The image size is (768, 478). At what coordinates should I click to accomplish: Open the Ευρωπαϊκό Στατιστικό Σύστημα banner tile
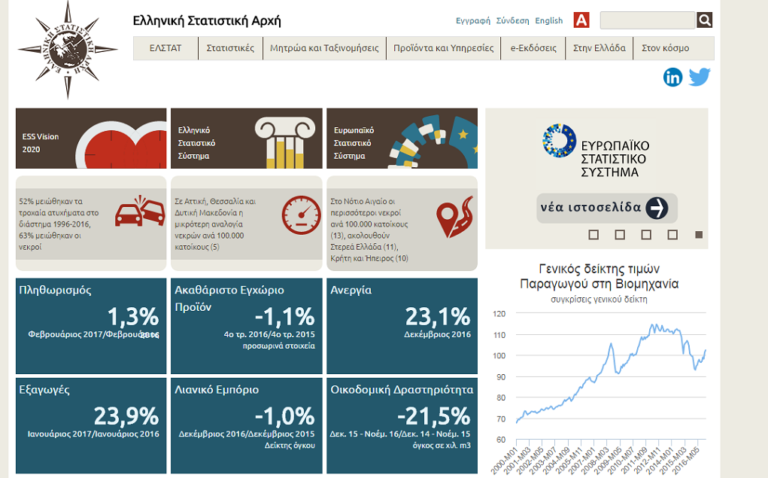(x=402, y=139)
